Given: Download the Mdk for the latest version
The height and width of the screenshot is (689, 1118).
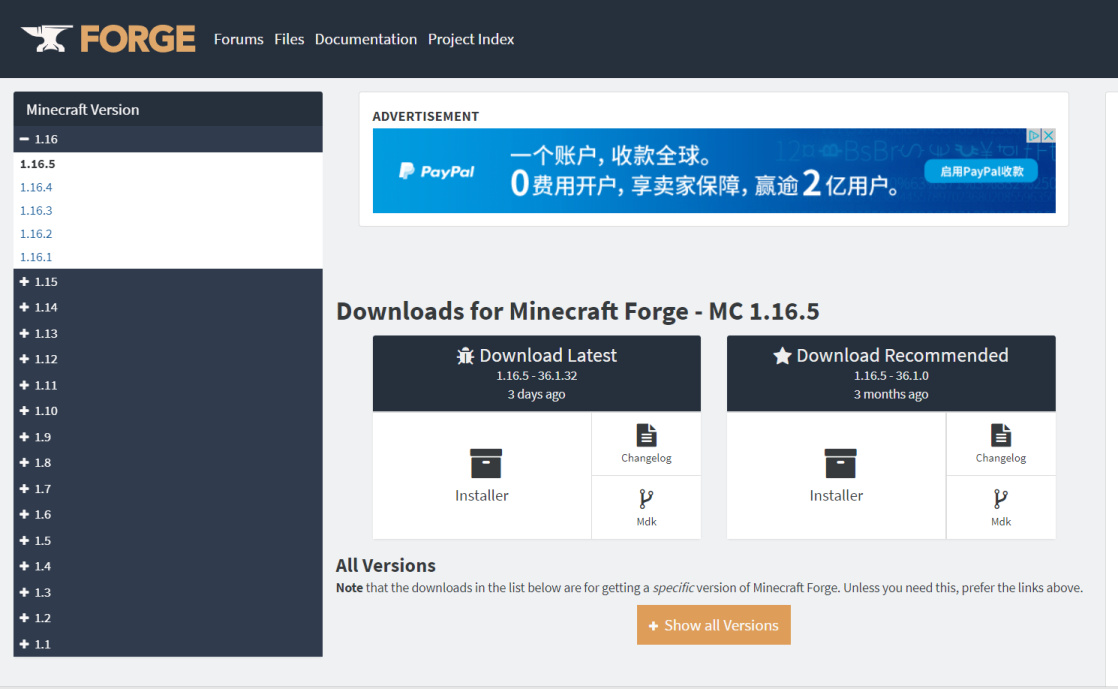Looking at the screenshot, I should [645, 508].
